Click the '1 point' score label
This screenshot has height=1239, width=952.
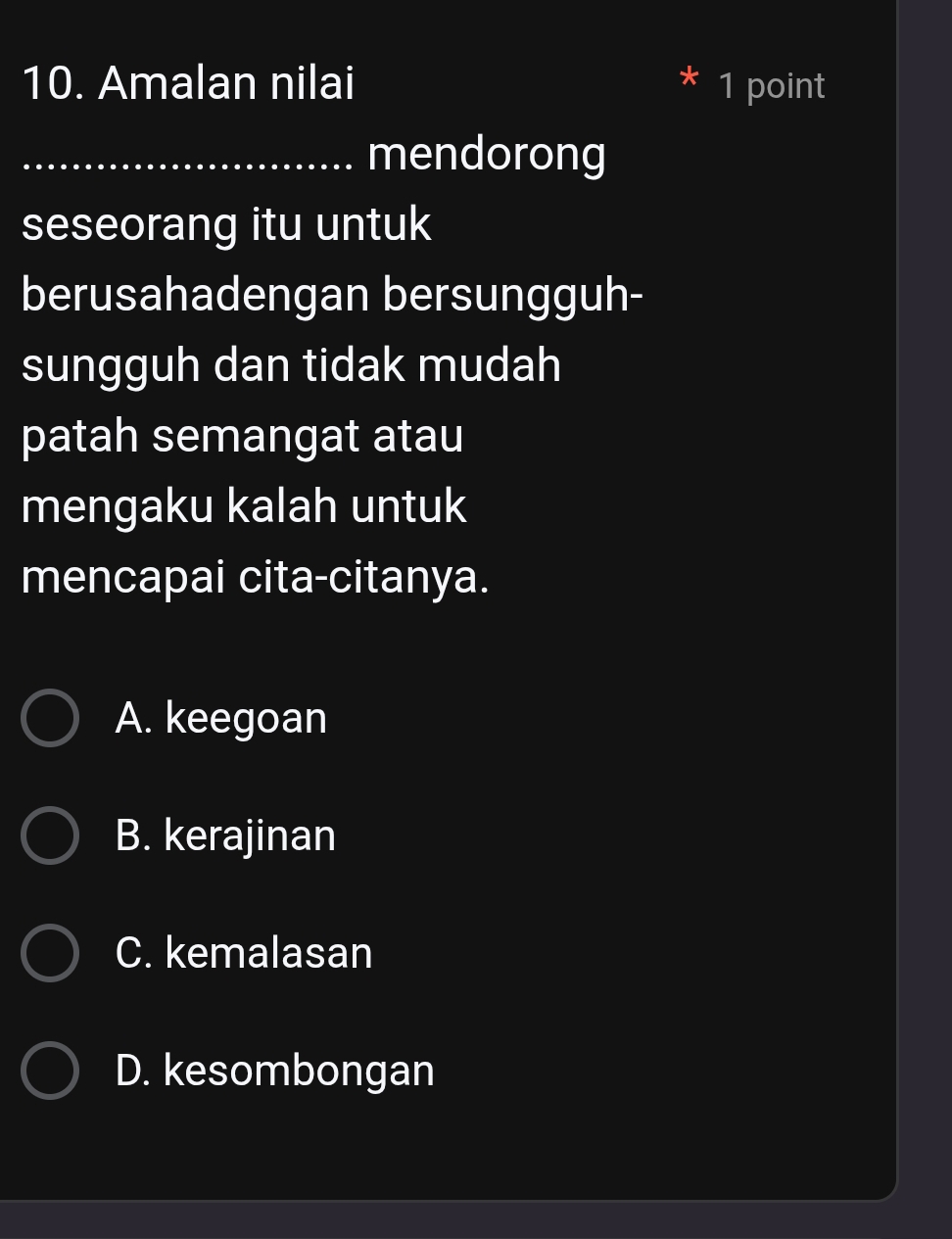point(772,86)
